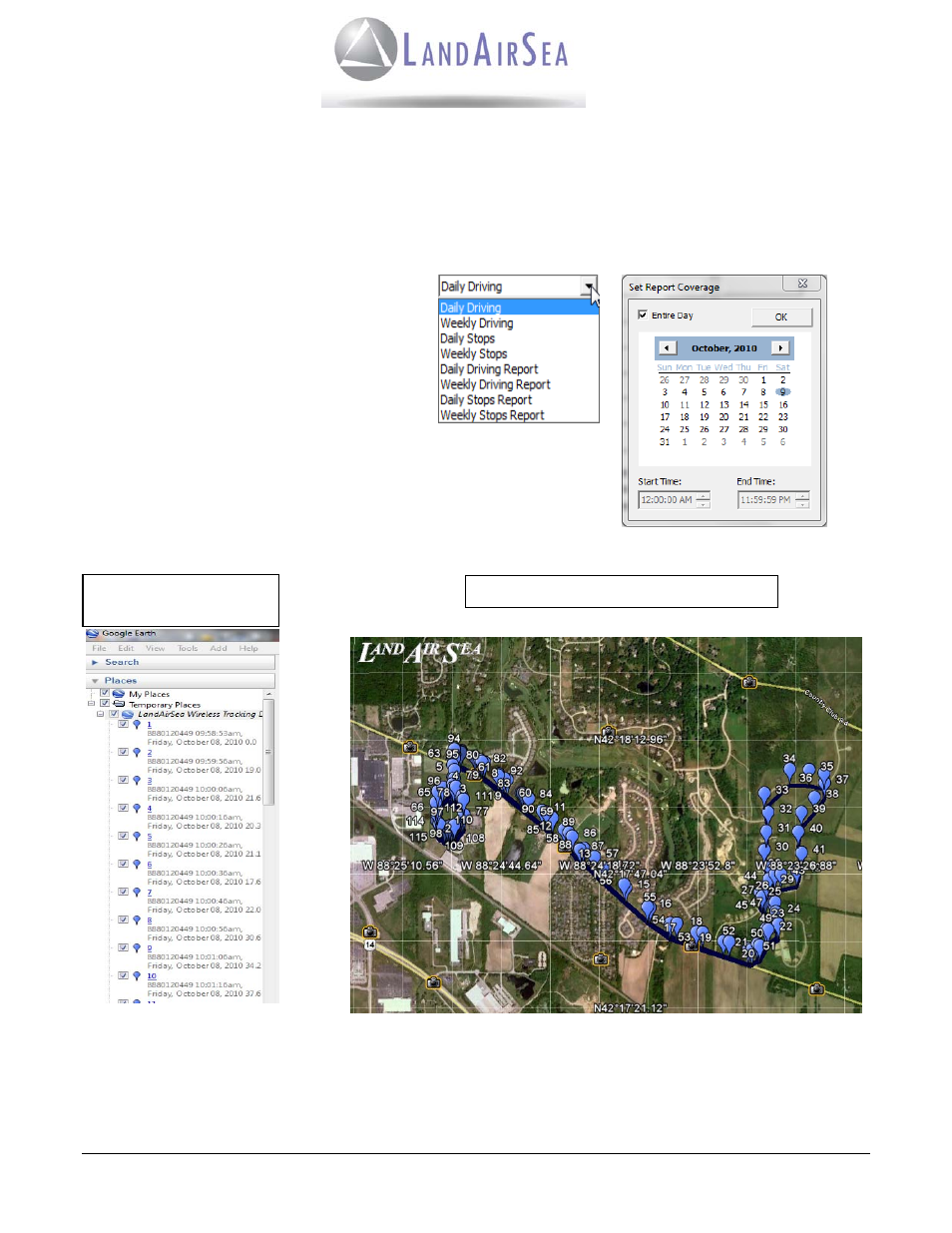Select October 15 in the calendar
The height and width of the screenshot is (1233, 952).
click(763, 404)
